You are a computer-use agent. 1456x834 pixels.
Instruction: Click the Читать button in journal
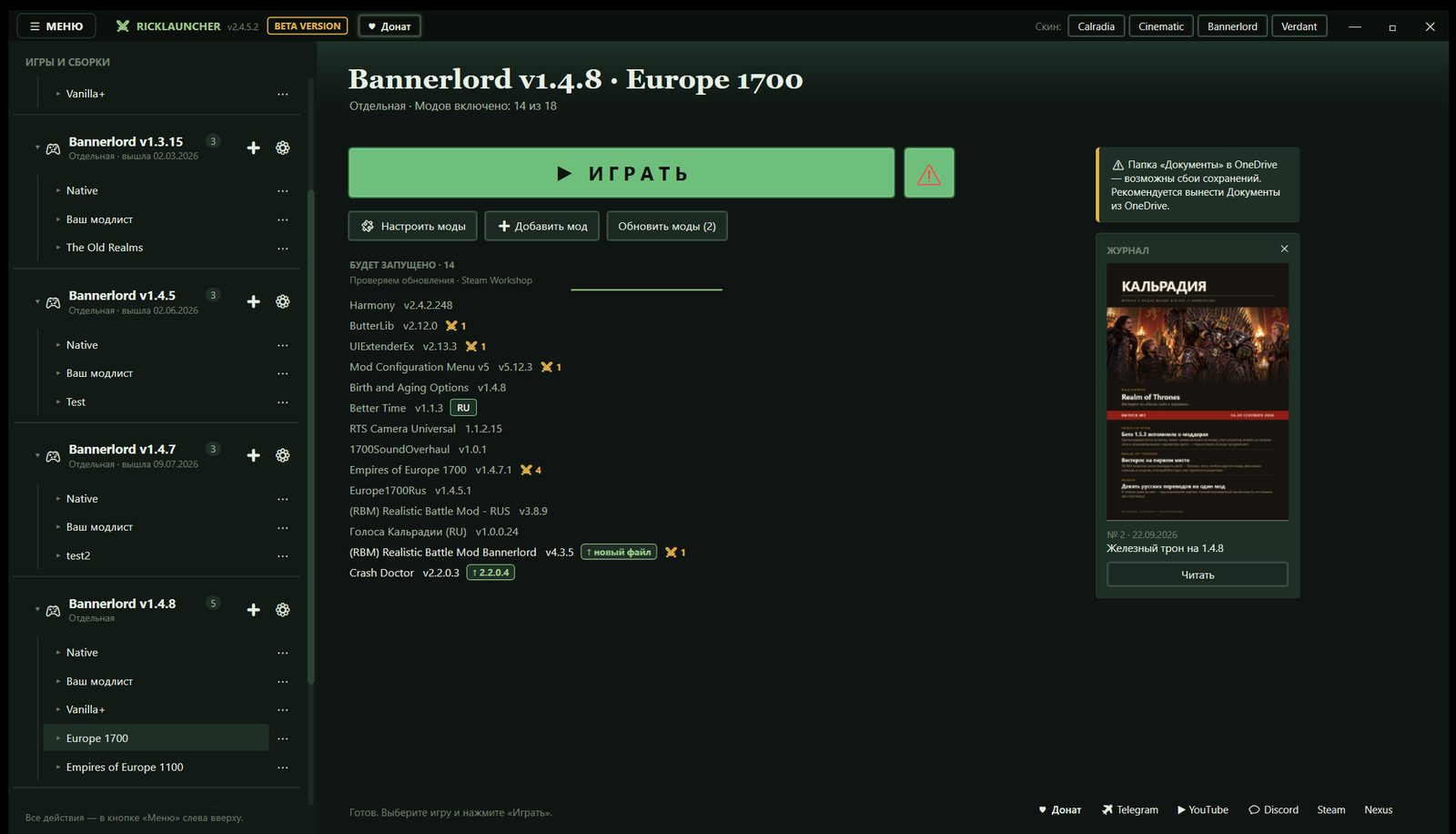[1198, 575]
